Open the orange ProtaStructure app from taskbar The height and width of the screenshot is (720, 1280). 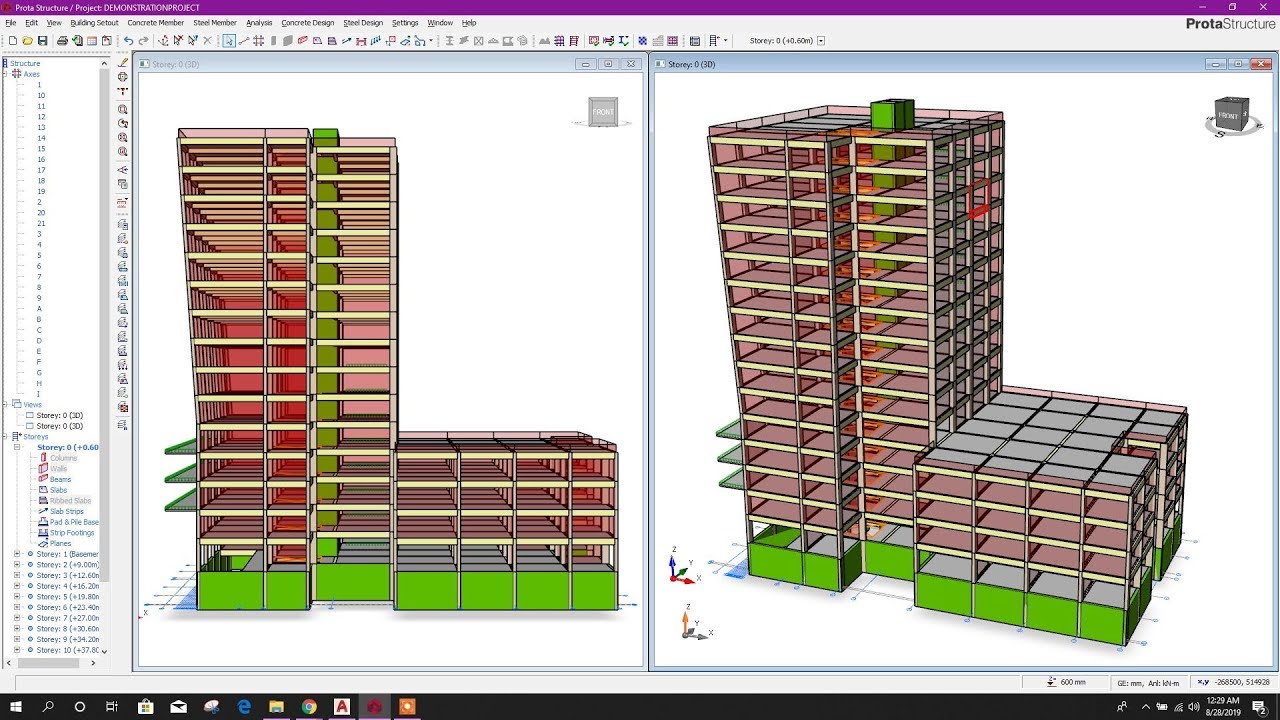click(x=406, y=707)
